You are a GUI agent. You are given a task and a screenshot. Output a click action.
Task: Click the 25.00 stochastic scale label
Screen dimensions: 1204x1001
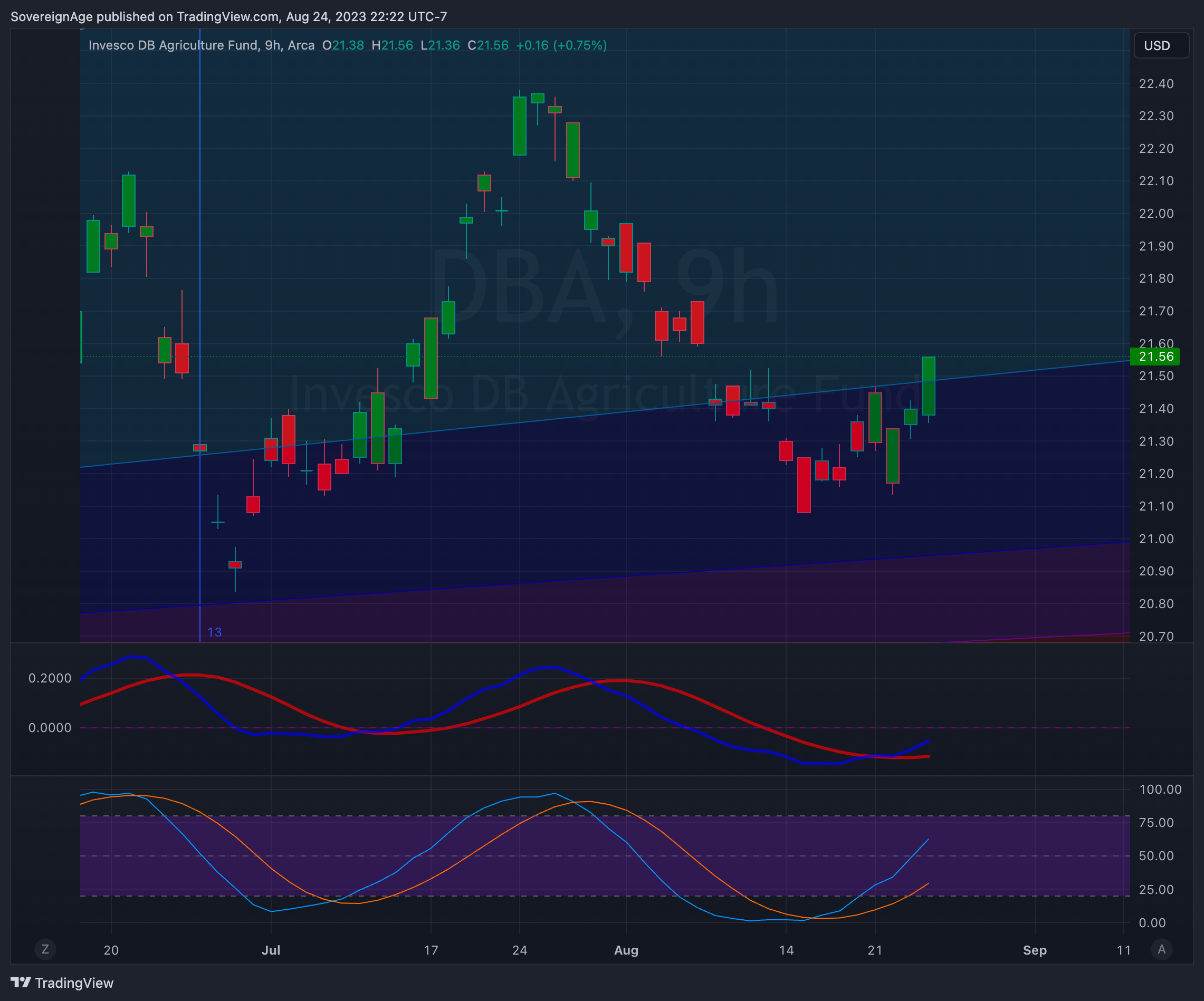[1156, 890]
